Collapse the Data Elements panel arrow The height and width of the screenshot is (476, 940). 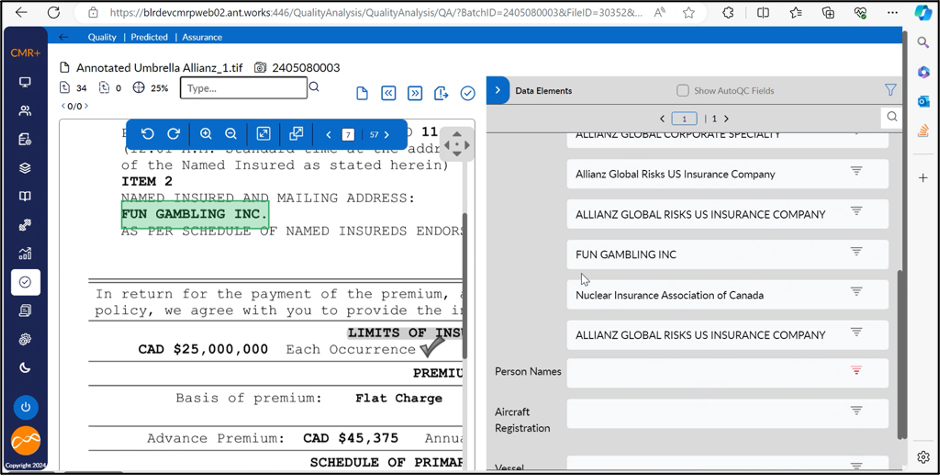(498, 90)
